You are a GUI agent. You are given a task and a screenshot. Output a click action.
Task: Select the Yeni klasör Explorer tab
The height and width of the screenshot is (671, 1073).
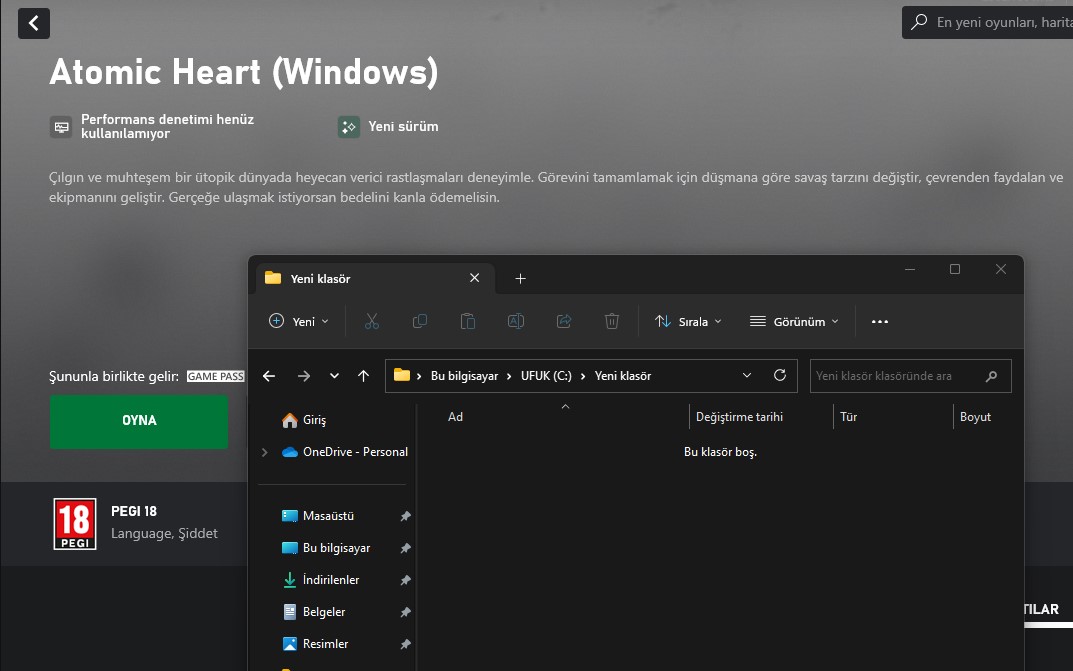click(375, 278)
